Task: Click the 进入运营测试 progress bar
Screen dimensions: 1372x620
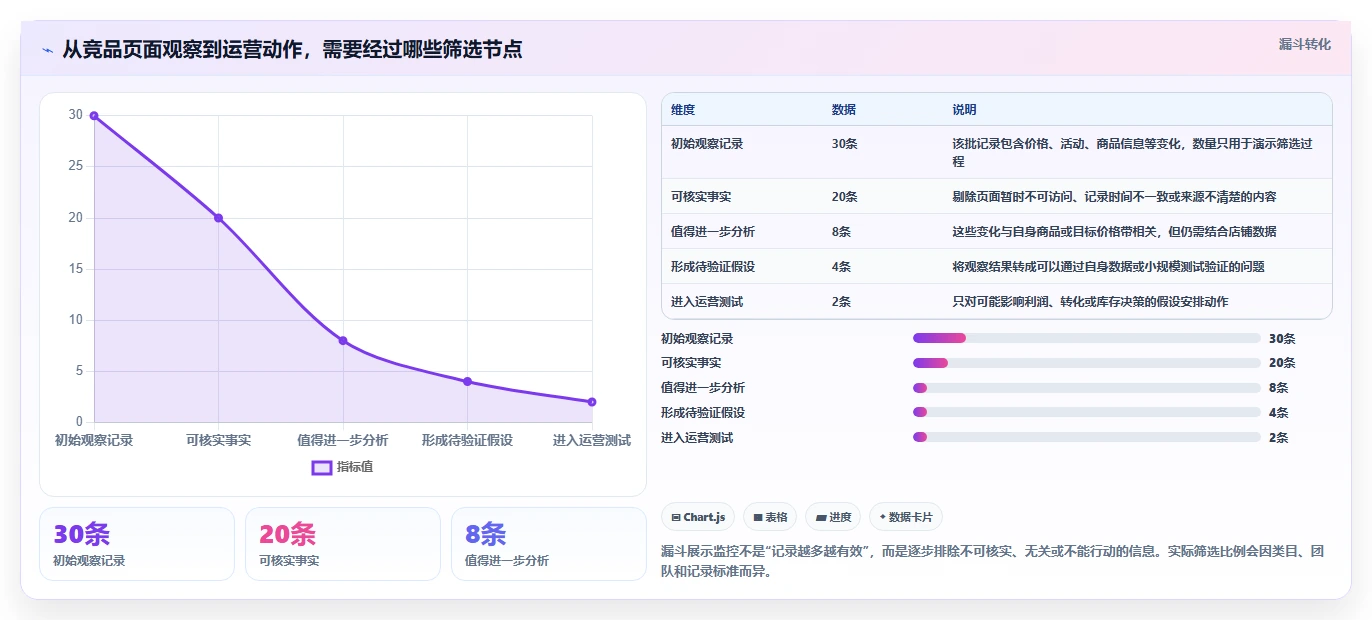Action: point(1087,437)
